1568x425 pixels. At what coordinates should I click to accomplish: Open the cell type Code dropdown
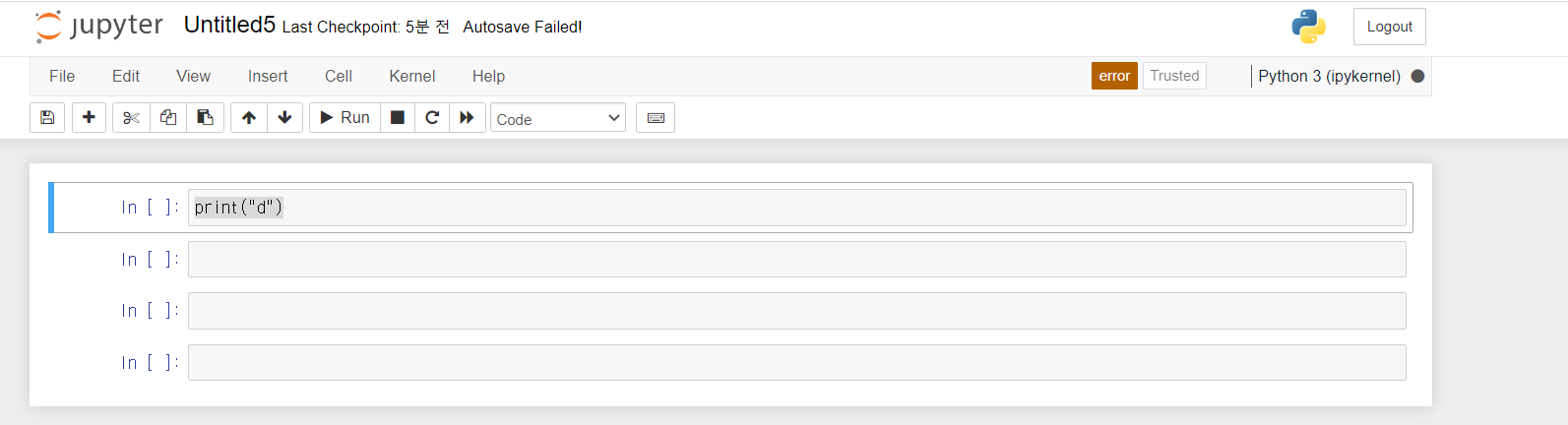pos(558,119)
